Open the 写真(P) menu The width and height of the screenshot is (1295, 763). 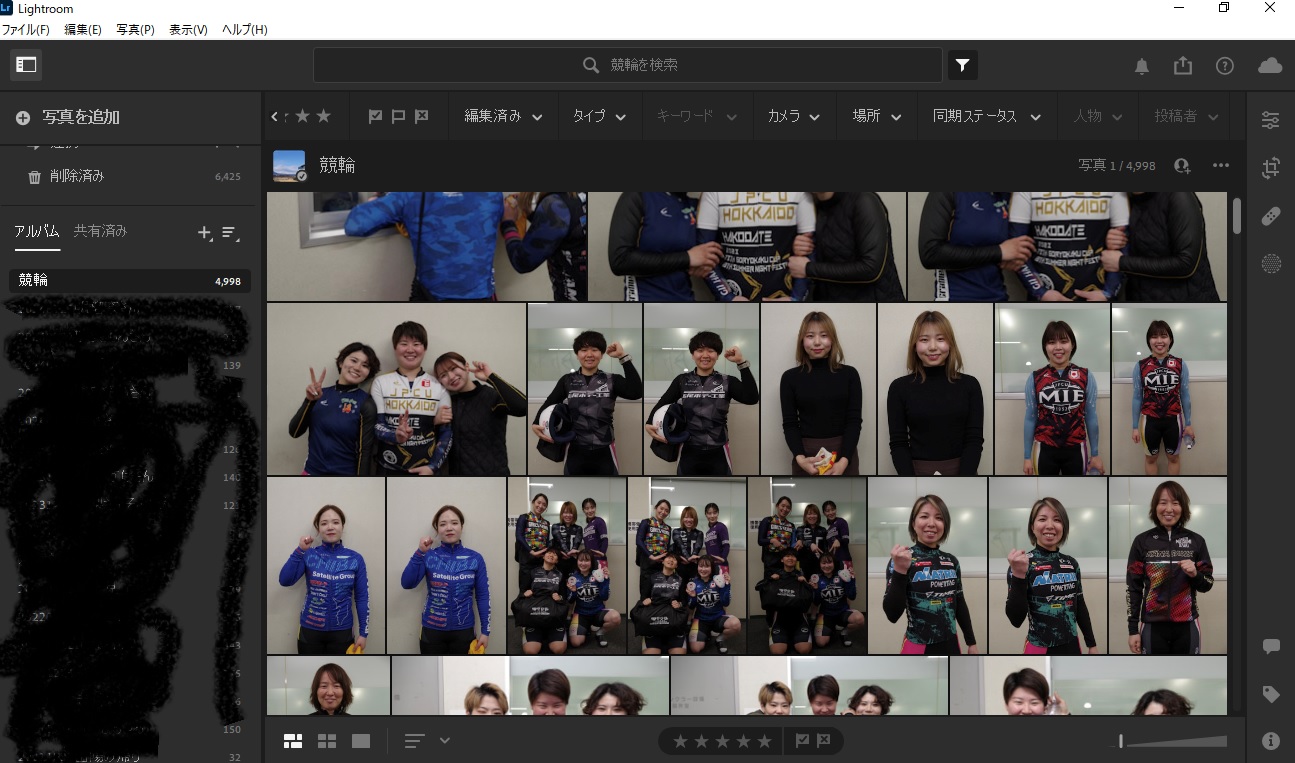(x=135, y=30)
